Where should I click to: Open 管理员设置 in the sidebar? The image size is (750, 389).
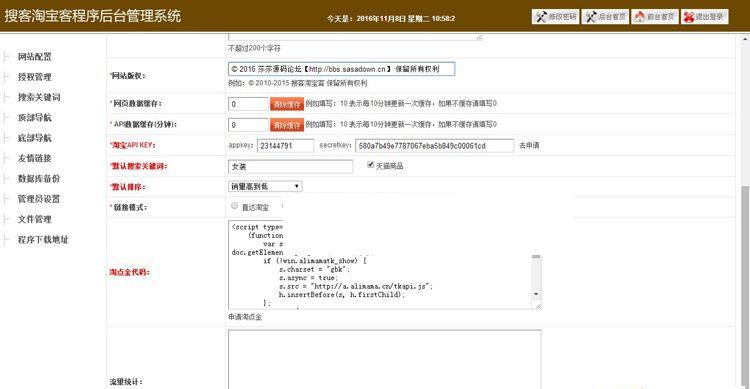pyautogui.click(x=39, y=199)
